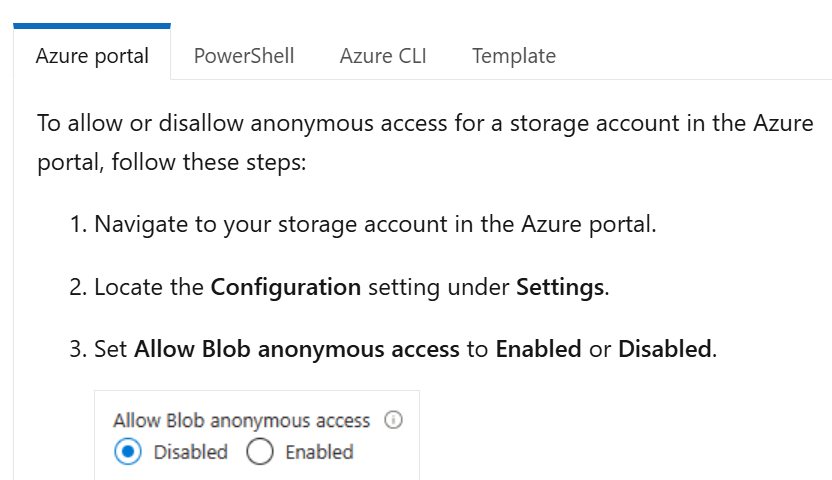Click the info icon beside Allow Blob anonymous access
The image size is (832, 480).
pyautogui.click(x=393, y=420)
